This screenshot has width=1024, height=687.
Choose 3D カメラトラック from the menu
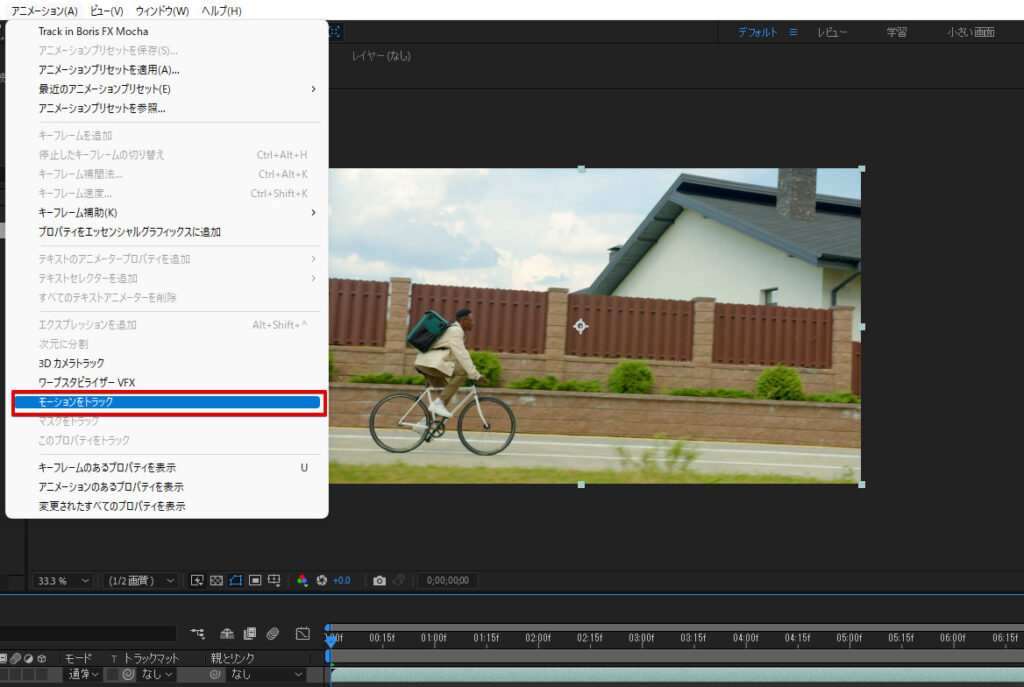click(71, 363)
